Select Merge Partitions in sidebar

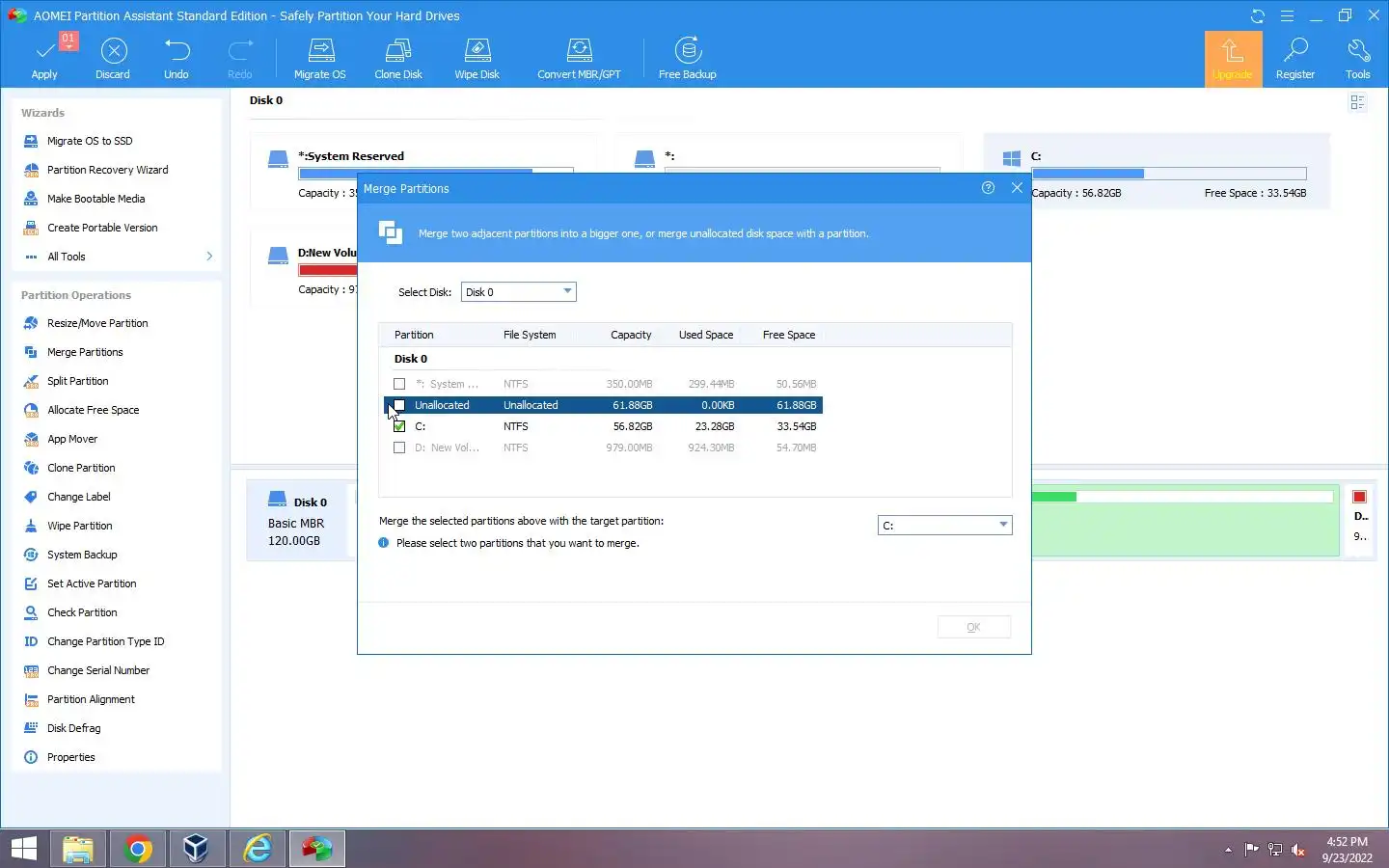pos(85,352)
